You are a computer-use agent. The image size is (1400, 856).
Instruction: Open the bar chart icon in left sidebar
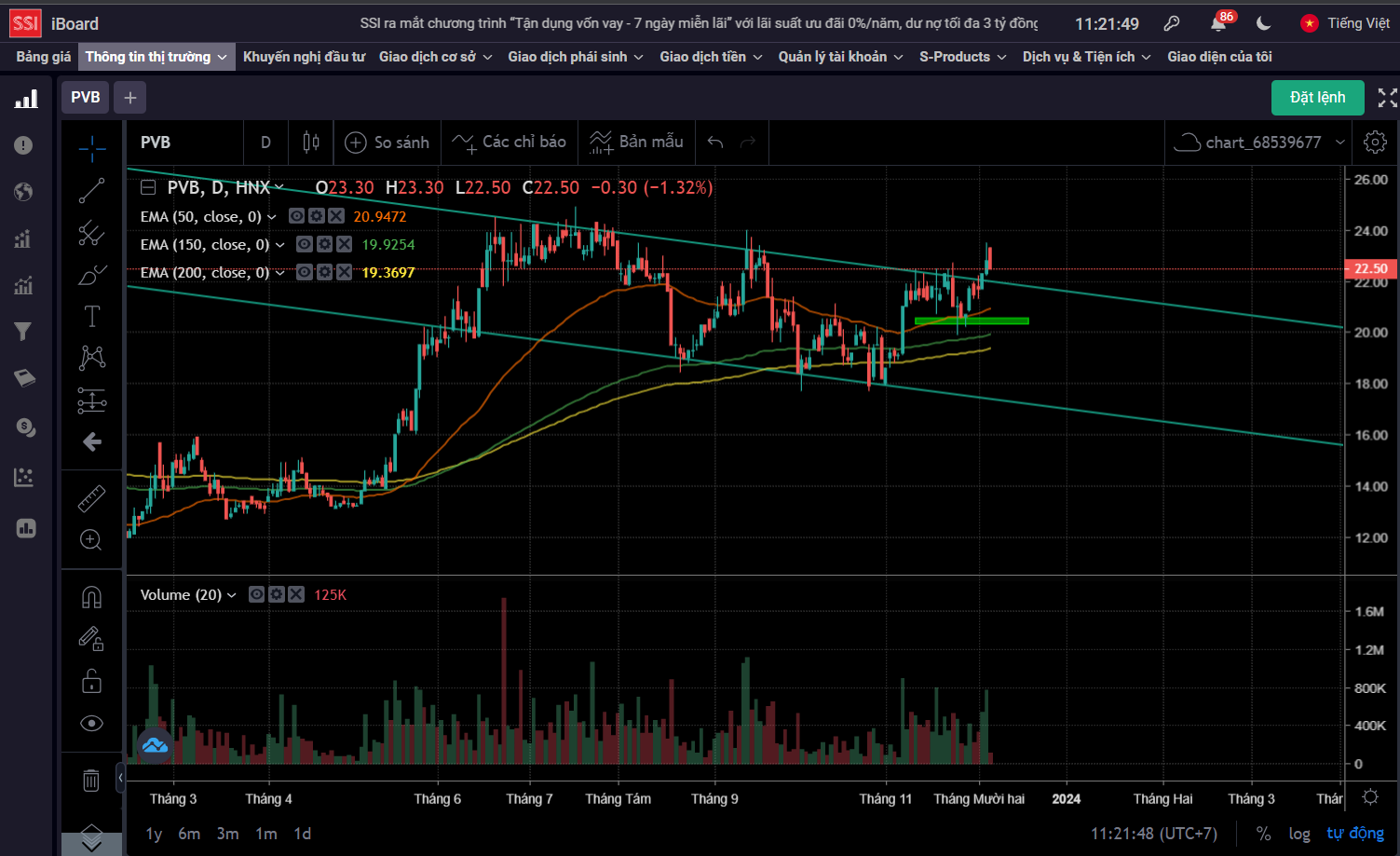click(x=26, y=99)
